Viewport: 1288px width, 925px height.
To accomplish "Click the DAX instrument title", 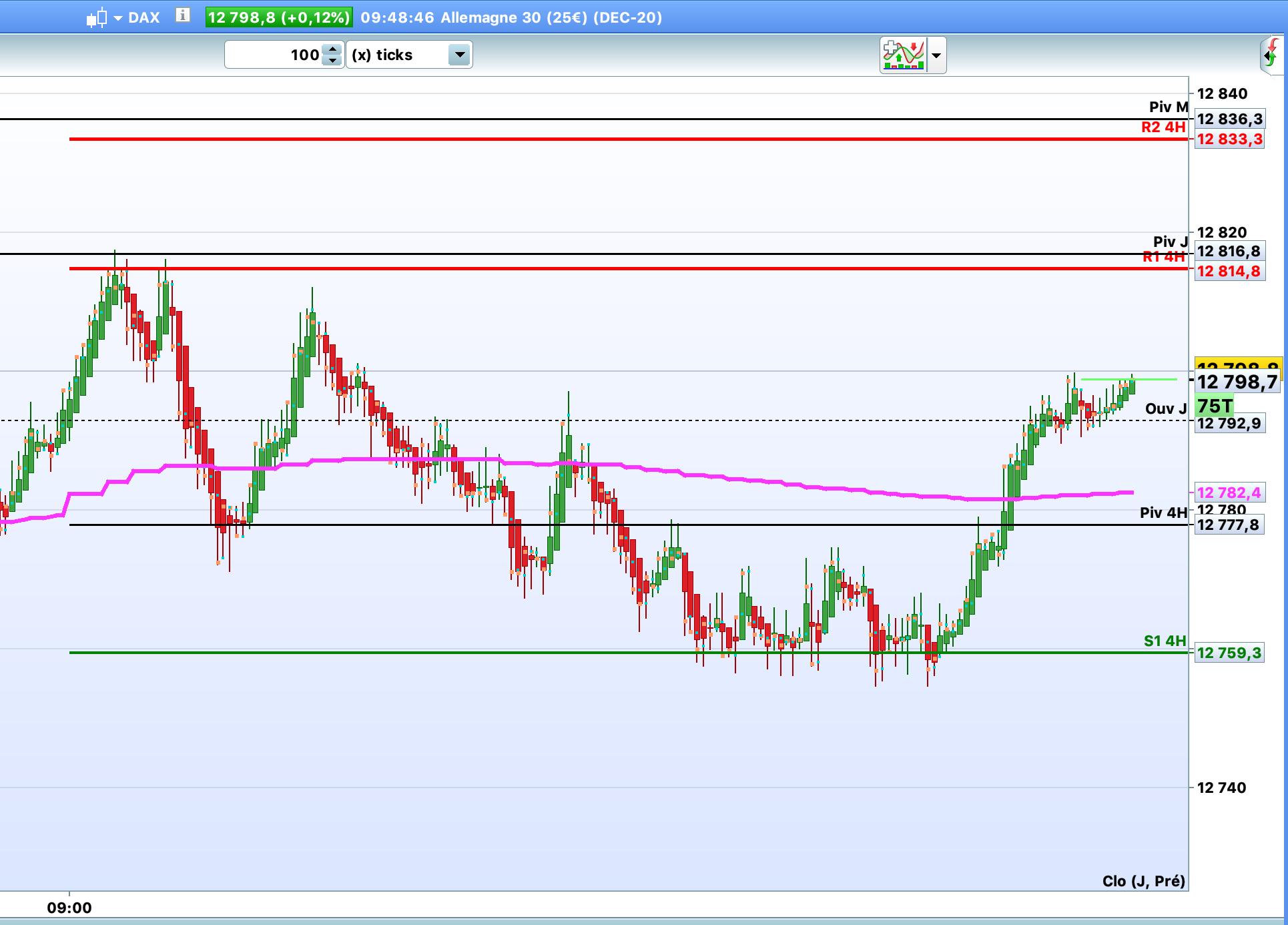I will [x=143, y=17].
